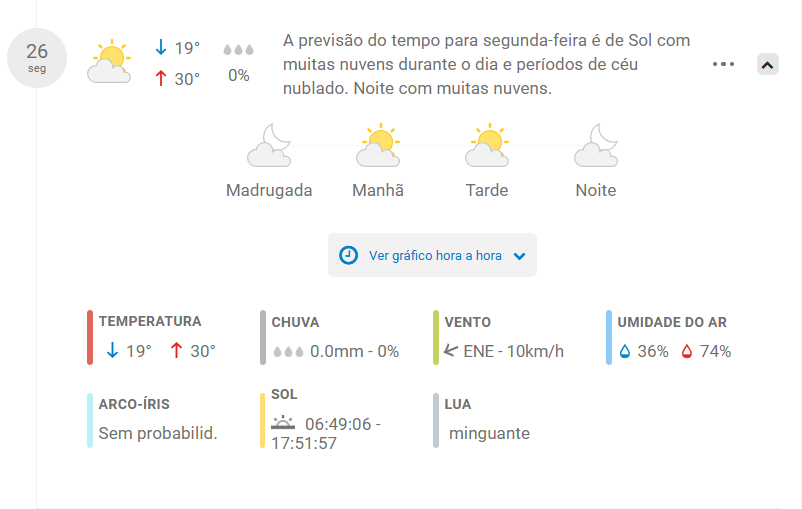This screenshot has height=509, width=802.
Task: Click the red maximum humidity droplet 74%
Action: [686, 351]
